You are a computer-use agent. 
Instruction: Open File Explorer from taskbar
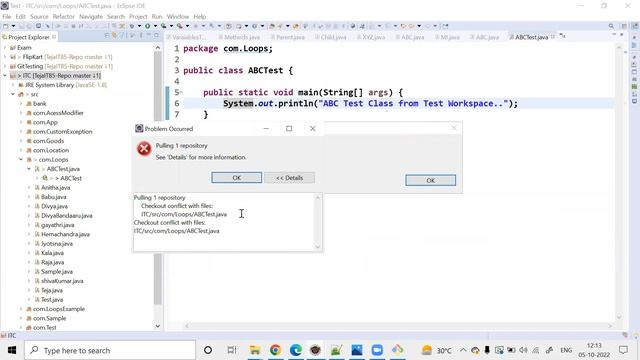point(255,350)
